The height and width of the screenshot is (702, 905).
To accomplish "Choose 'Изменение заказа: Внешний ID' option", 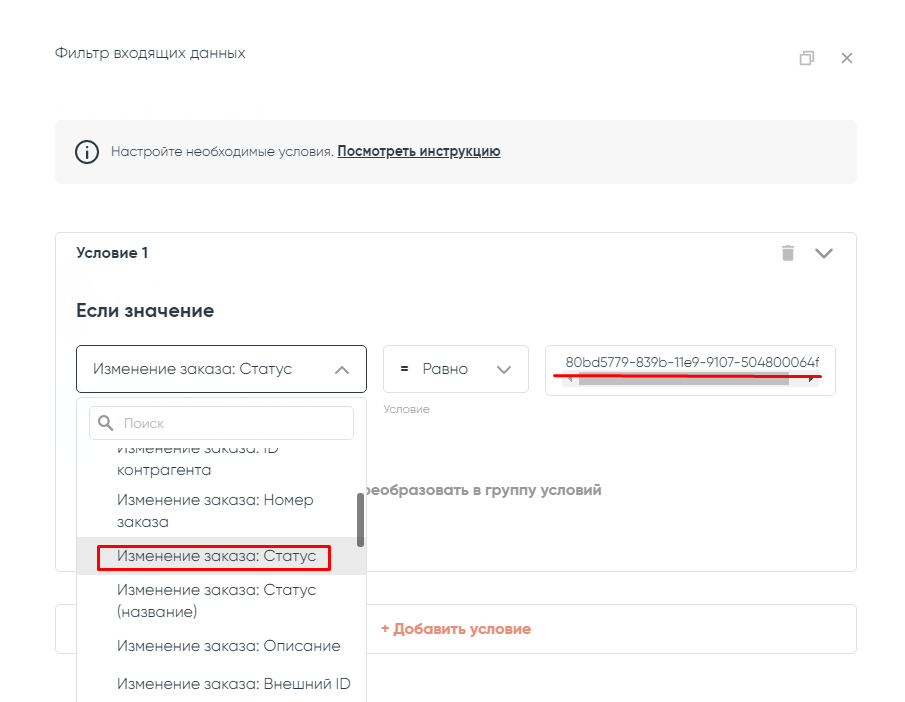I will 233,684.
